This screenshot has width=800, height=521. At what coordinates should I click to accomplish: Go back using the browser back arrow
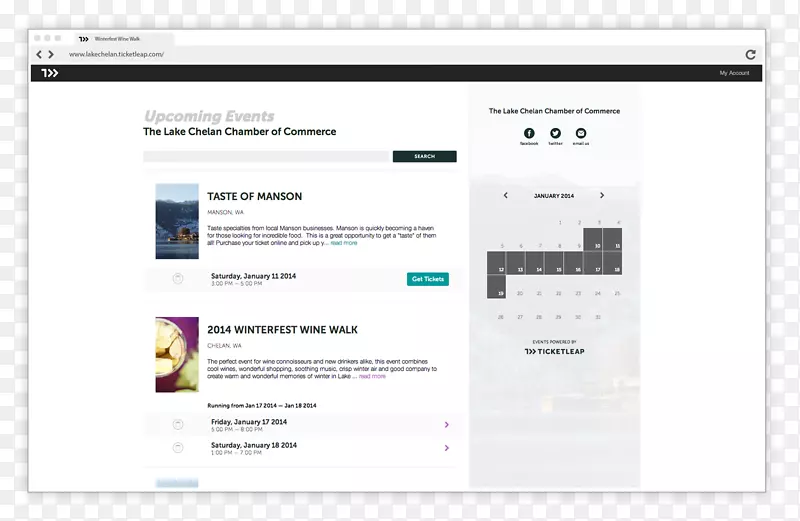(x=40, y=54)
